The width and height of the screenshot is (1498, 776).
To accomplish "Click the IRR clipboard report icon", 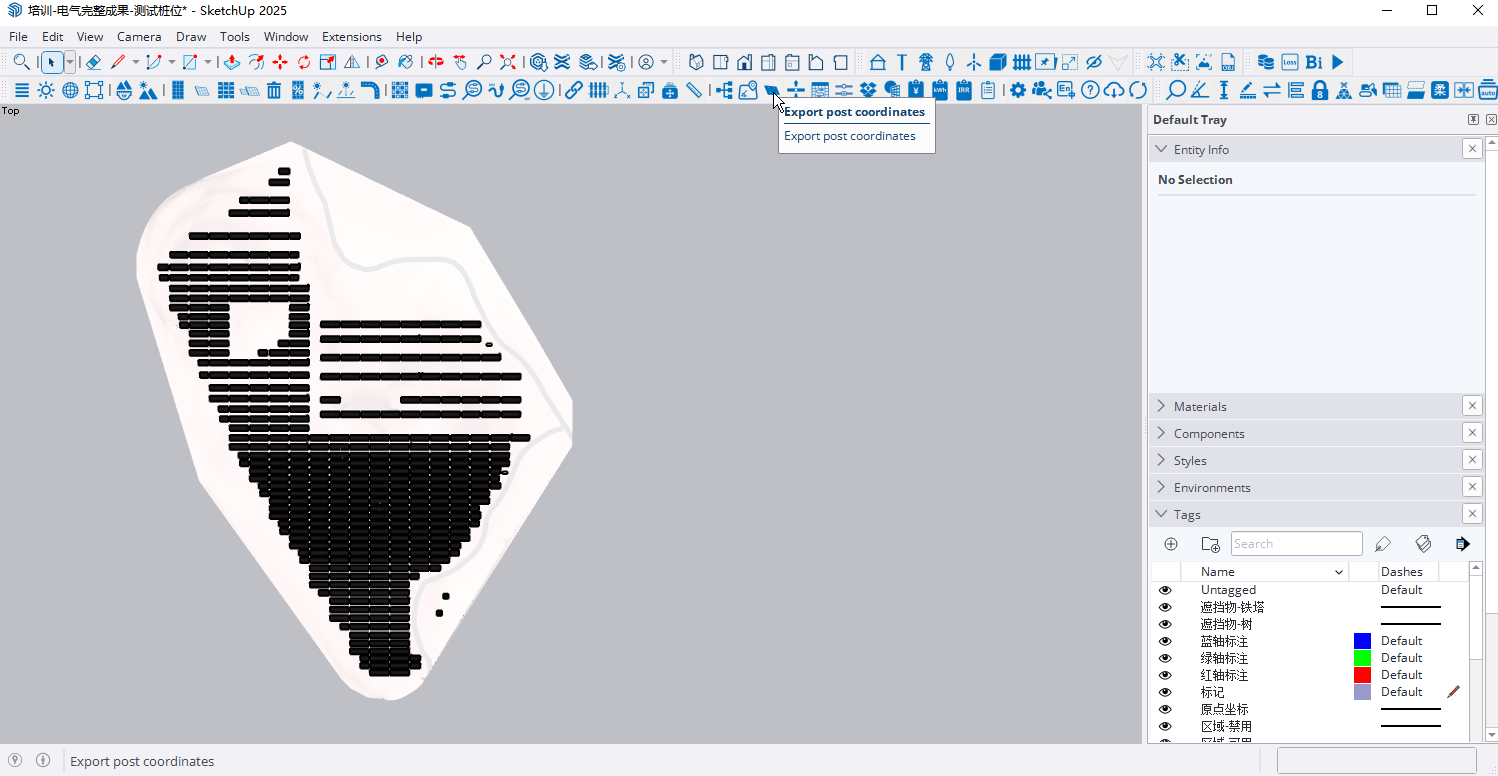I will pos(964,90).
